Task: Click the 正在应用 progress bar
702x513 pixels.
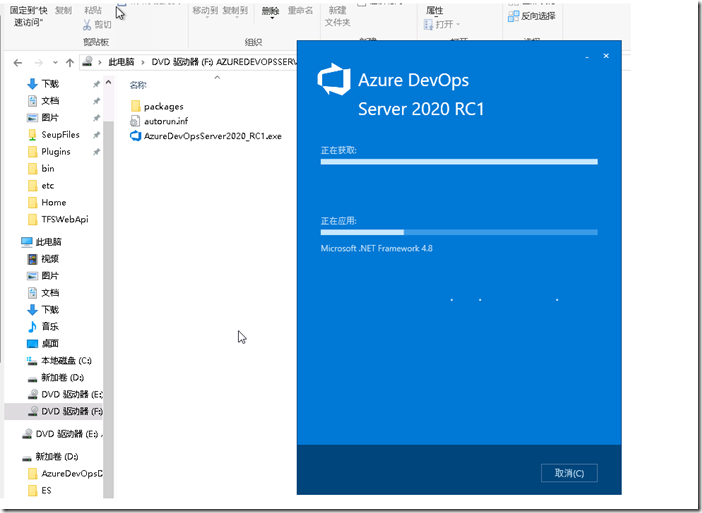Action: (459, 232)
